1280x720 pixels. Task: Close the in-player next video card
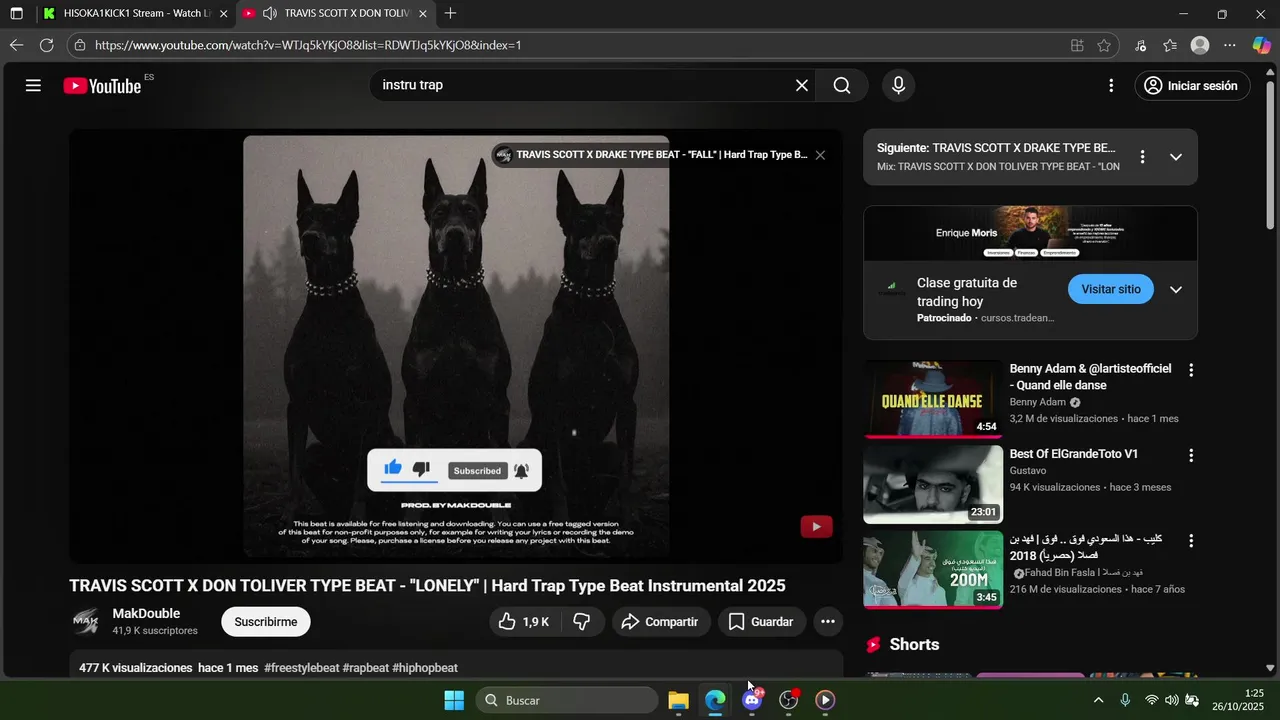click(x=820, y=155)
